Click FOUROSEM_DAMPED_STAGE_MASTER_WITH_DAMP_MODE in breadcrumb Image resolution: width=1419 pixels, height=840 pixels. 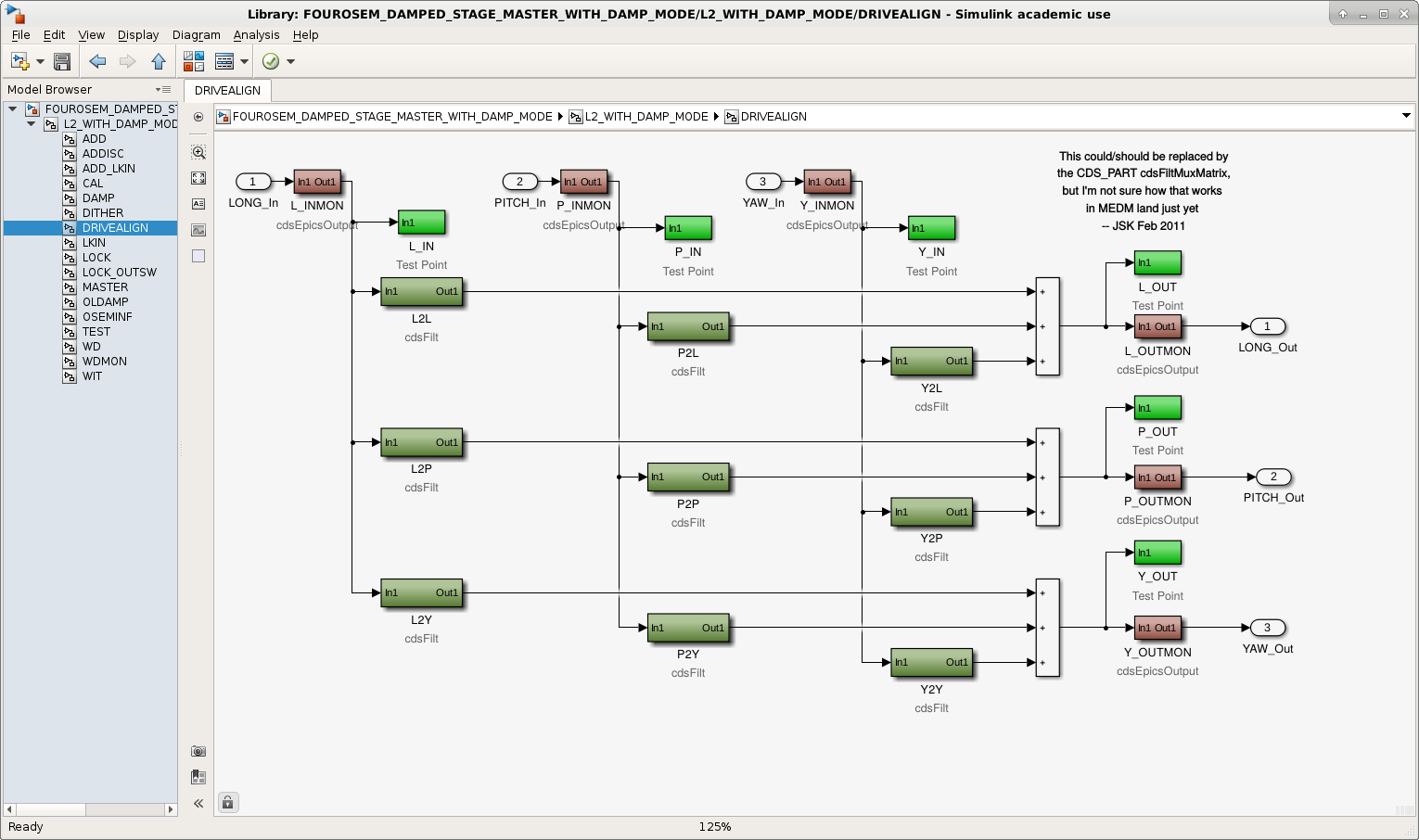coord(392,117)
